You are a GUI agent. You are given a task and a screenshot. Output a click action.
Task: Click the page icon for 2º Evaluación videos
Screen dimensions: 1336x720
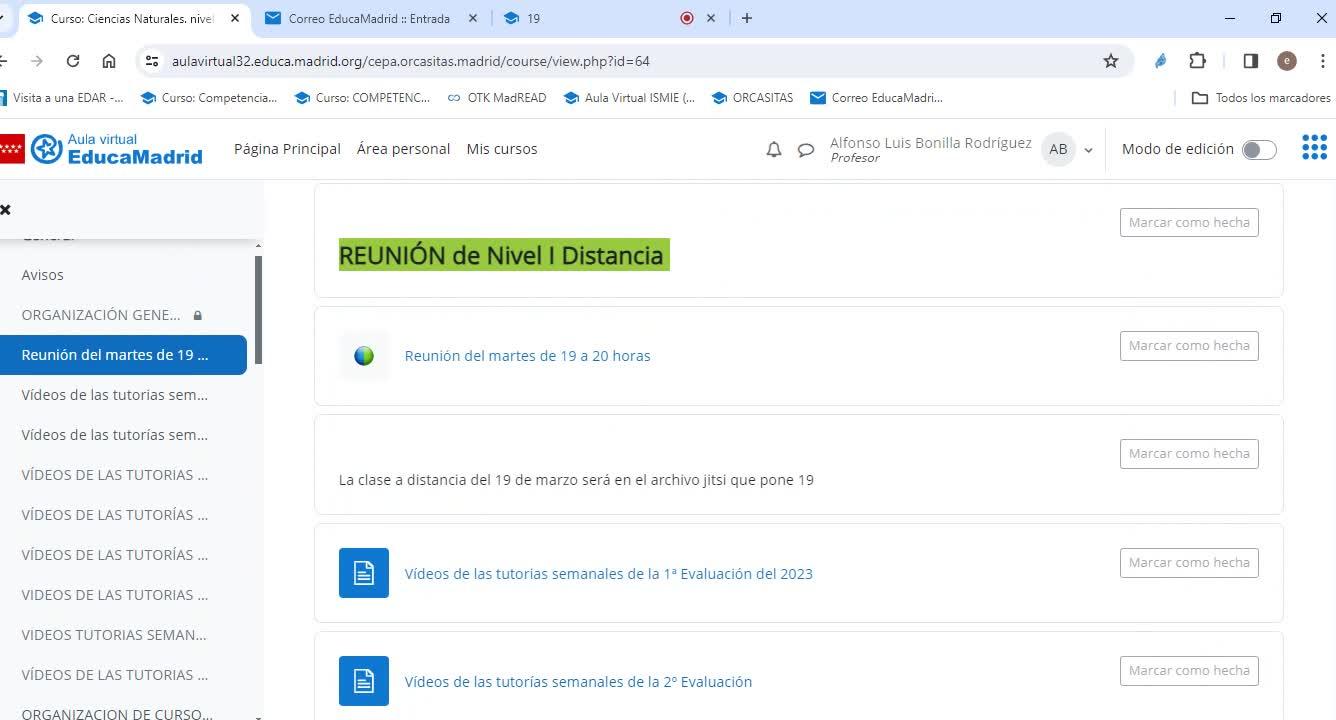364,681
